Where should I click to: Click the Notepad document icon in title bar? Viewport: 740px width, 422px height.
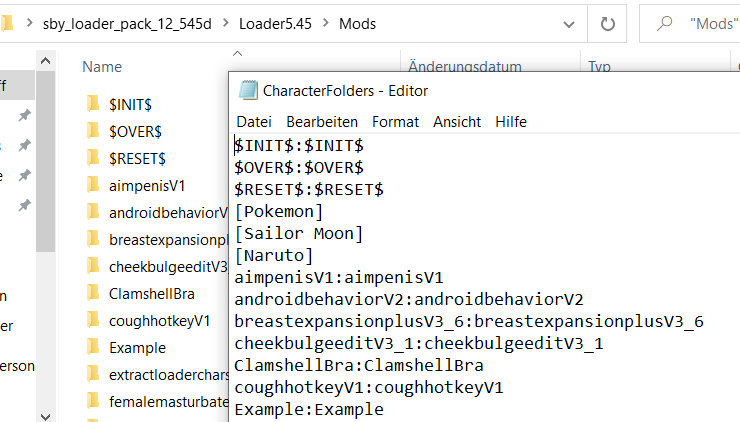coord(247,91)
